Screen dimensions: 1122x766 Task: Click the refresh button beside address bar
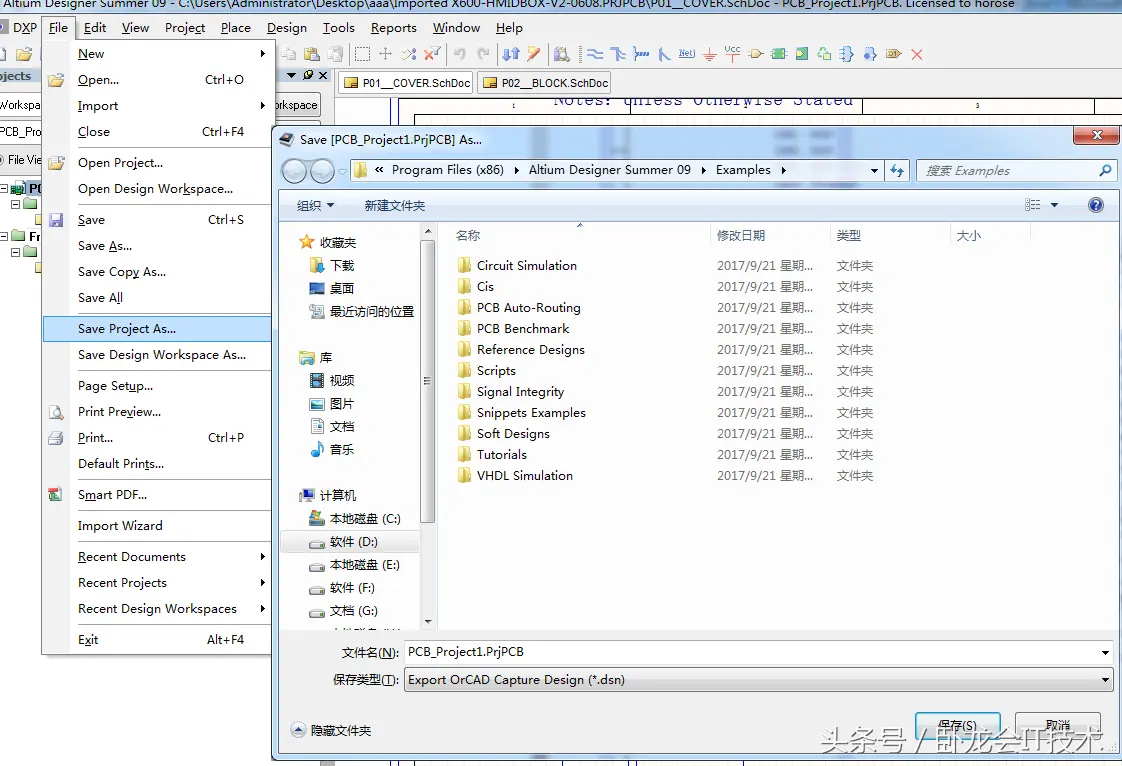897,170
